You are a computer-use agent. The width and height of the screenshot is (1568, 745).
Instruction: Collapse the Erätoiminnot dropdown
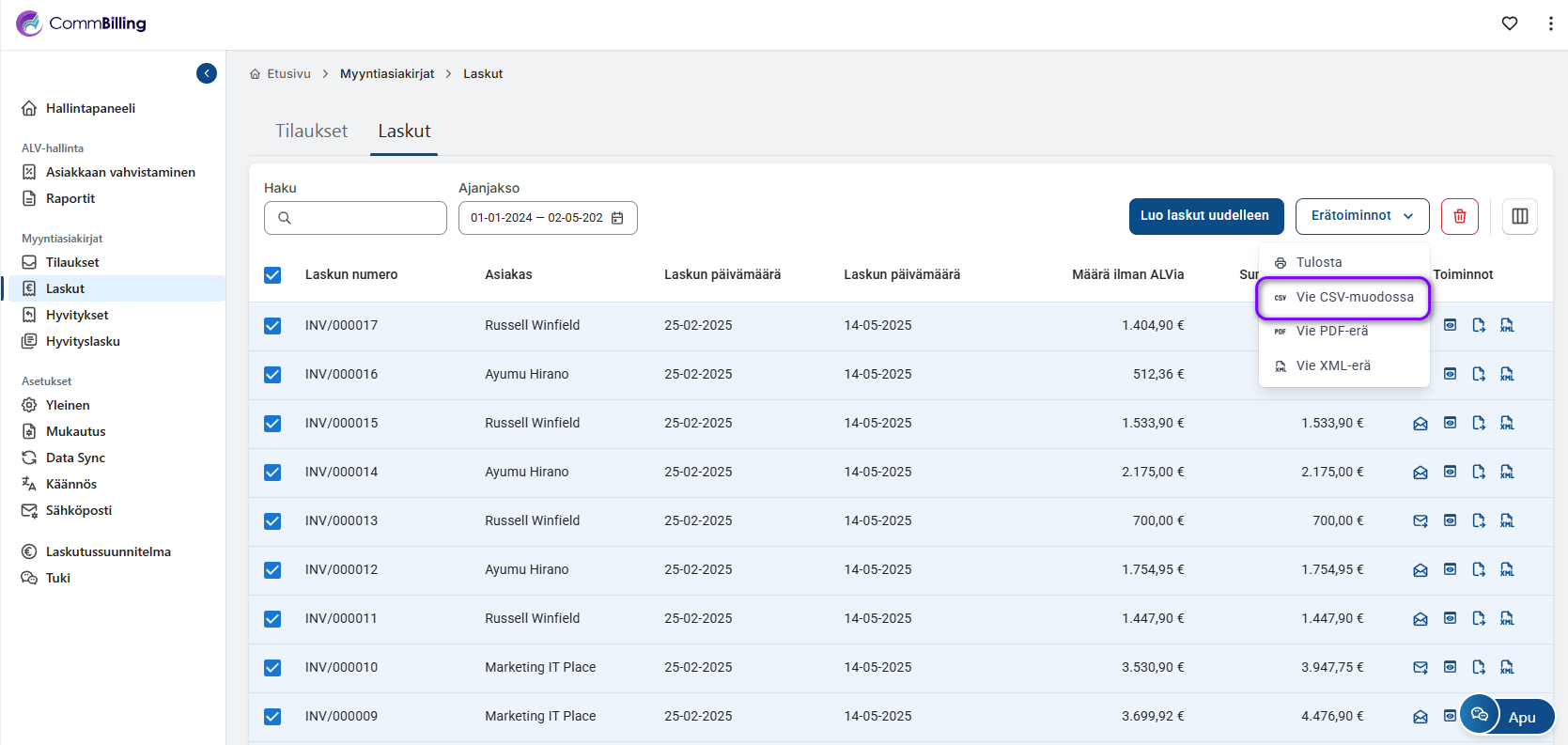pyautogui.click(x=1361, y=216)
